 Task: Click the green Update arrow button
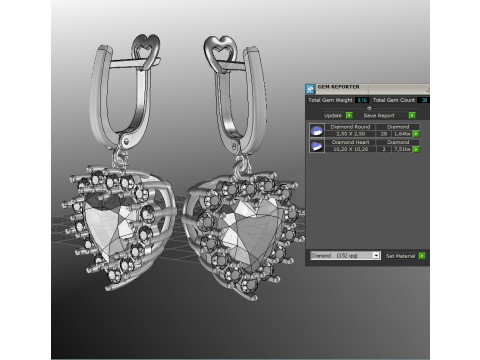[349, 115]
